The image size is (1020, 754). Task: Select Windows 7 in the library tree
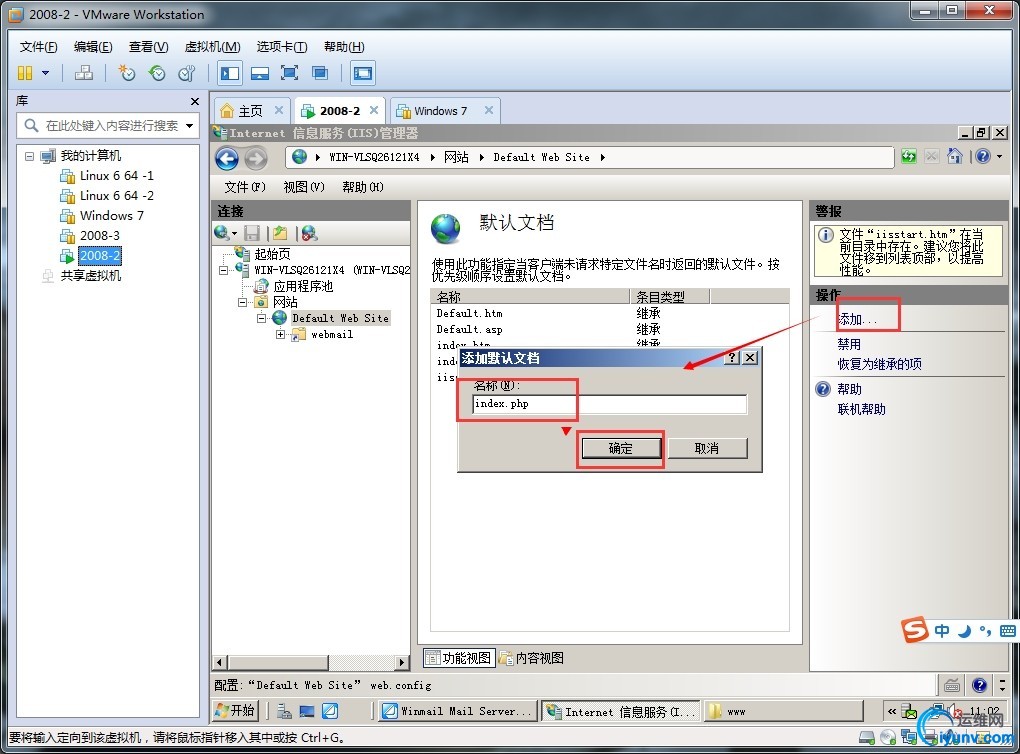[111, 216]
